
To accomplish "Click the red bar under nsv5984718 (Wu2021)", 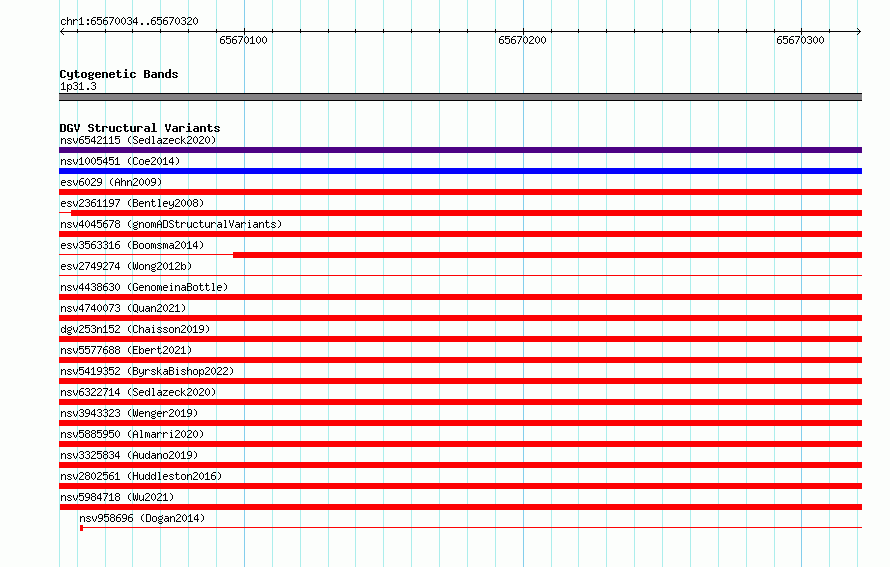I will [x=460, y=507].
